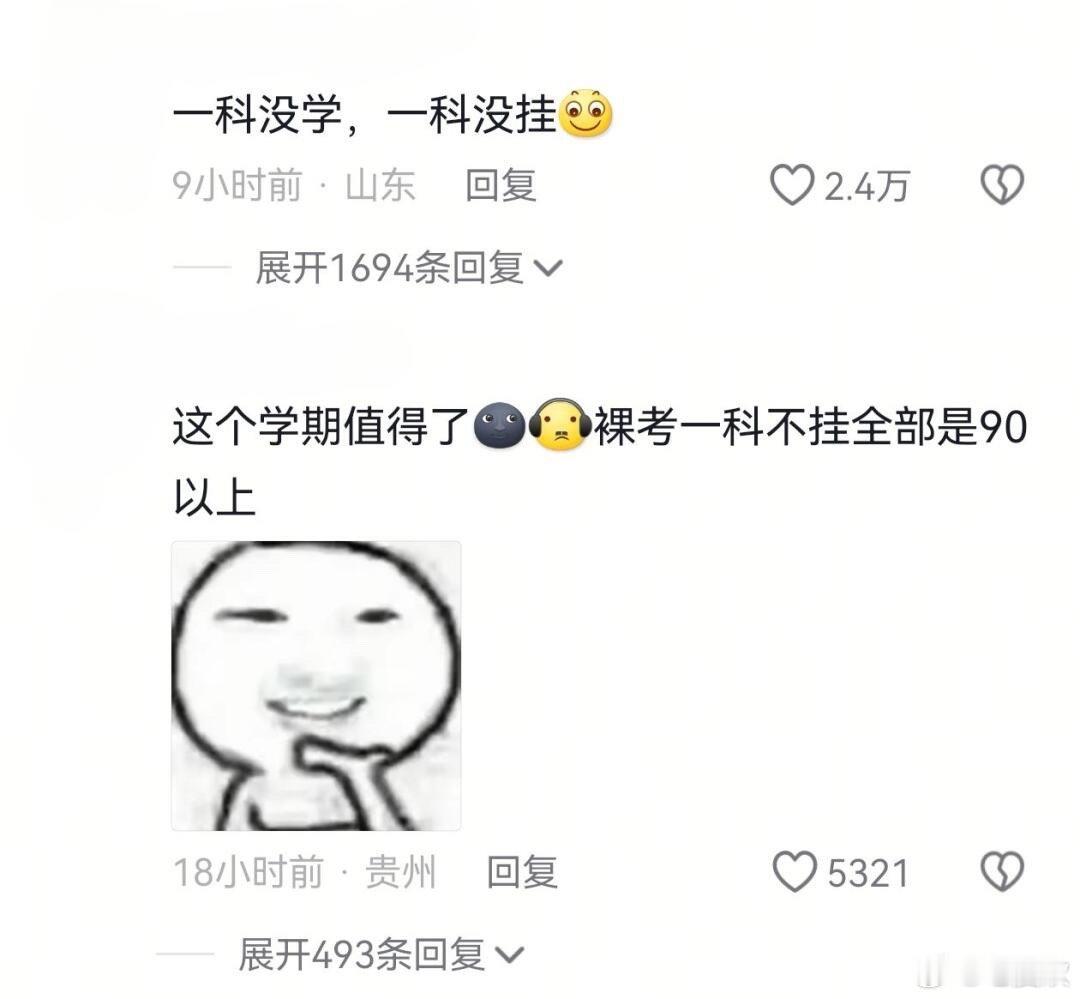Click the 9小时前 · 山东 timestamp
The image size is (1080, 999).
[294, 185]
